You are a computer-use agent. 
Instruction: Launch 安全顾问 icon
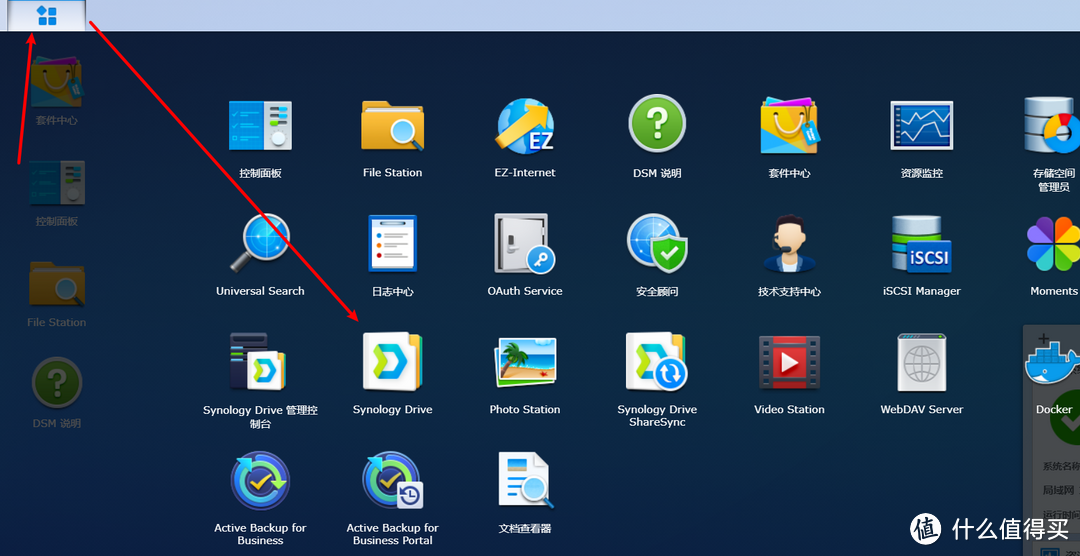click(x=657, y=243)
